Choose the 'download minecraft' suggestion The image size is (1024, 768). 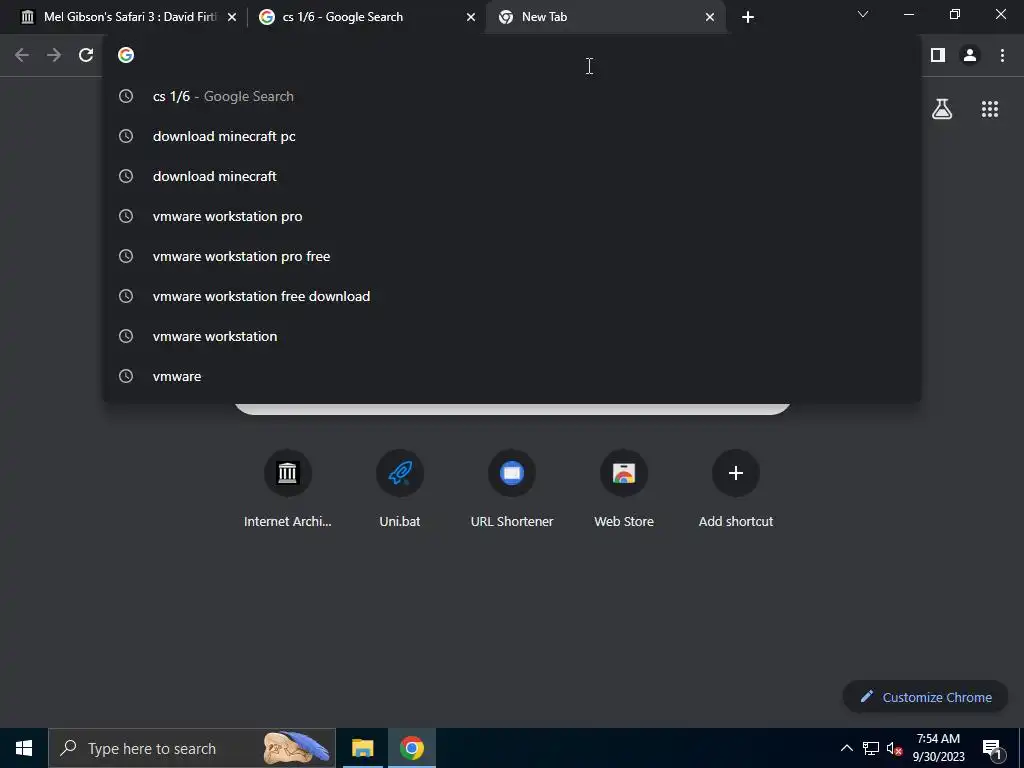click(512, 176)
